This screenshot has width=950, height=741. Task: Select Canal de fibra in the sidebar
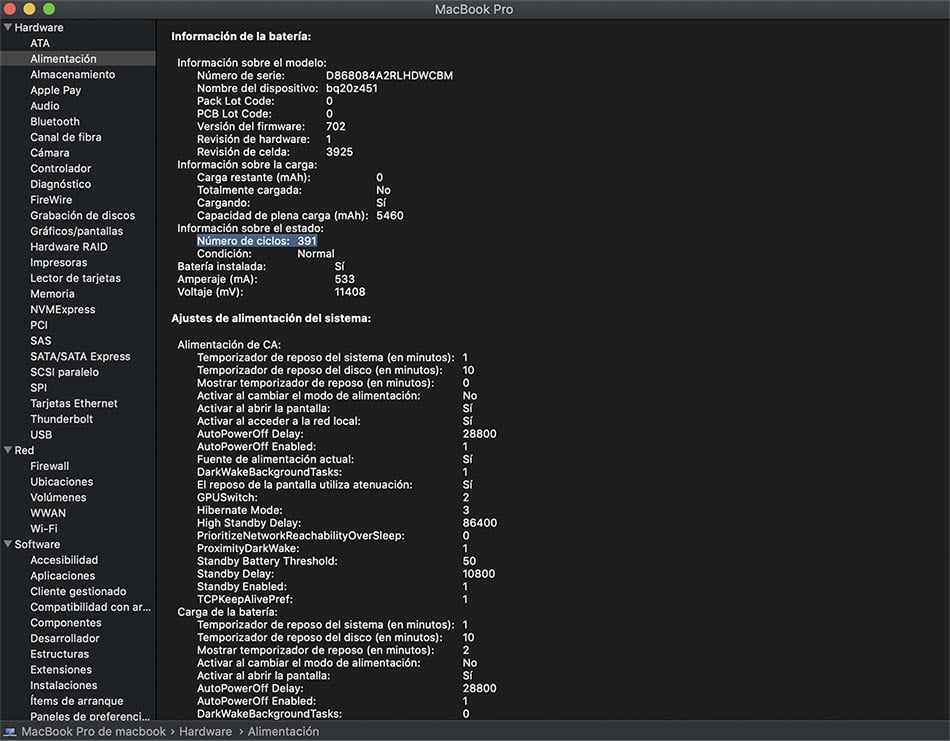click(x=66, y=137)
